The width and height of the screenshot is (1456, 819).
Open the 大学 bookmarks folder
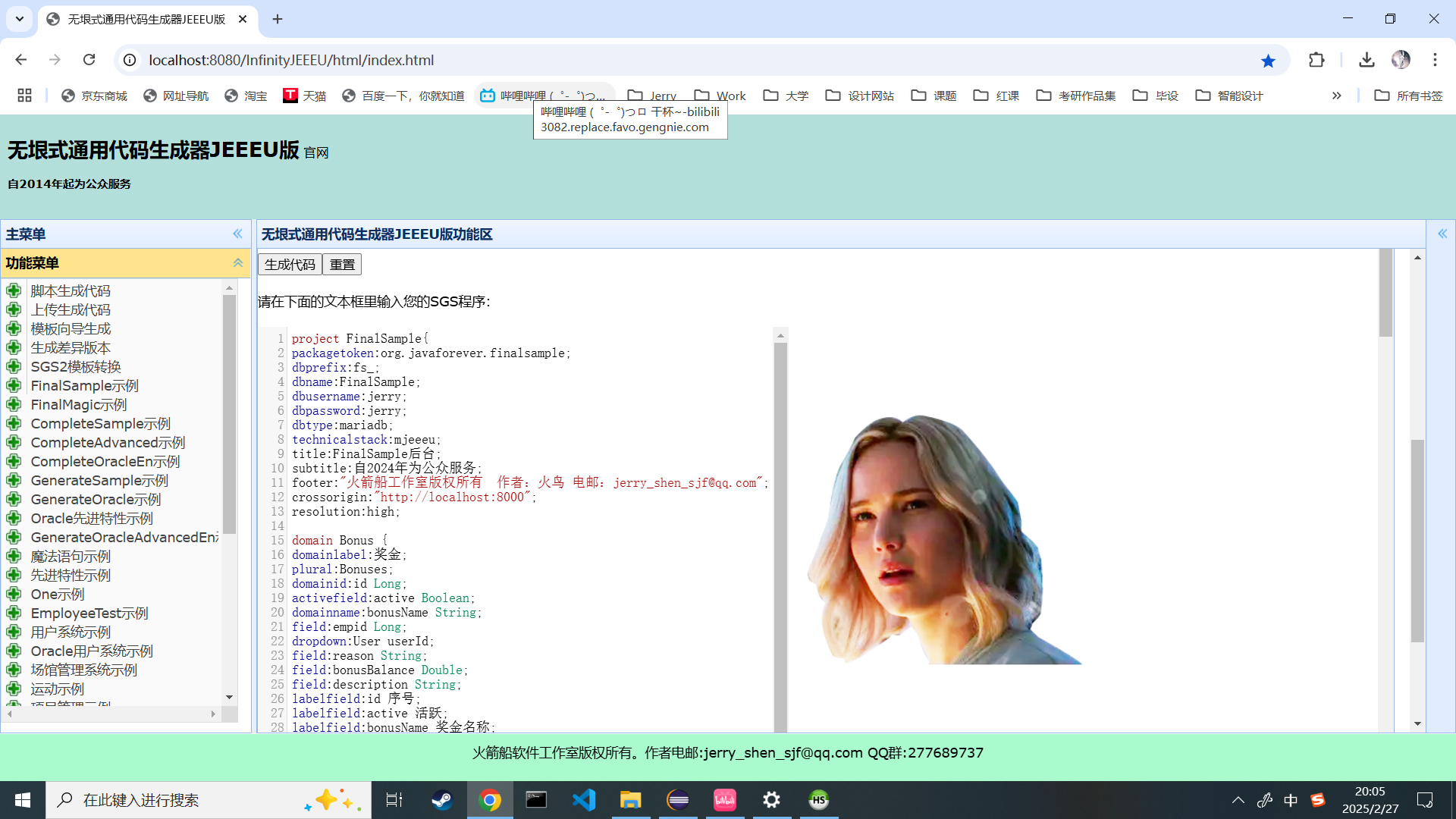click(x=786, y=96)
